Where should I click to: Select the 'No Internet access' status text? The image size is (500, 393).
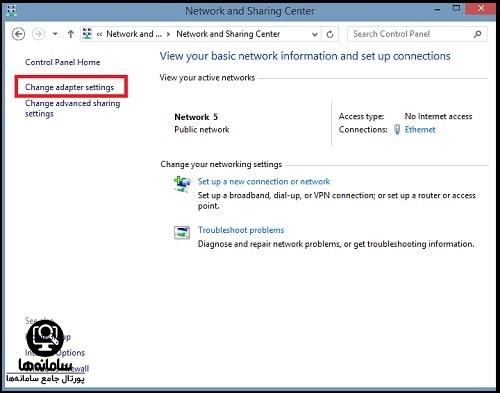coord(438,116)
